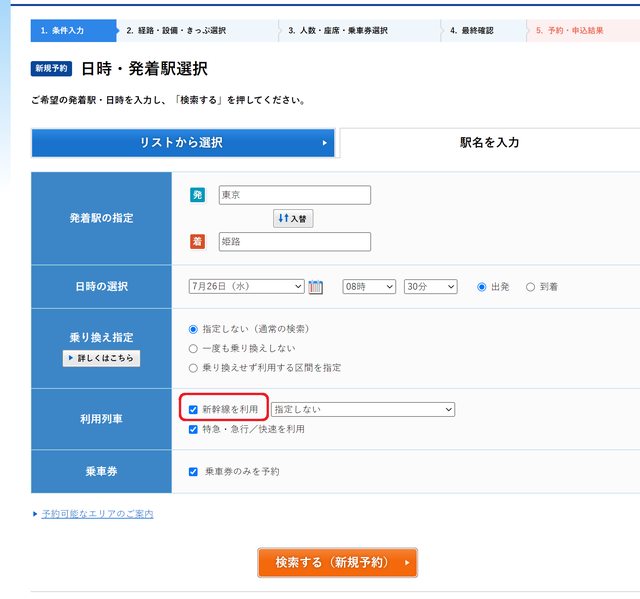This screenshot has width=640, height=599.
Task: Select the 出発 radio button
Action: [482, 287]
